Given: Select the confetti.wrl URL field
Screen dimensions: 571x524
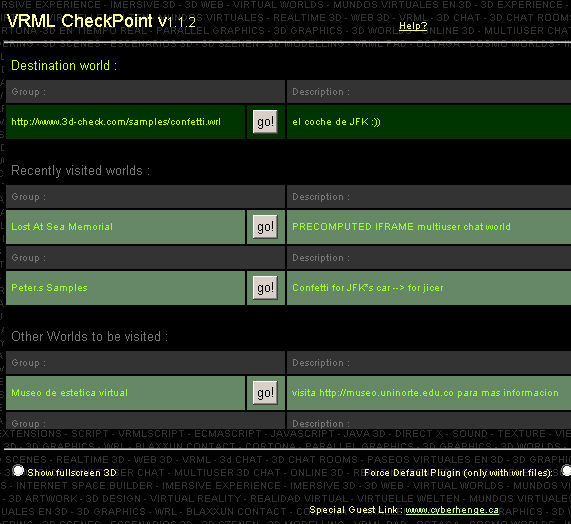Looking at the screenshot, I should (126, 122).
